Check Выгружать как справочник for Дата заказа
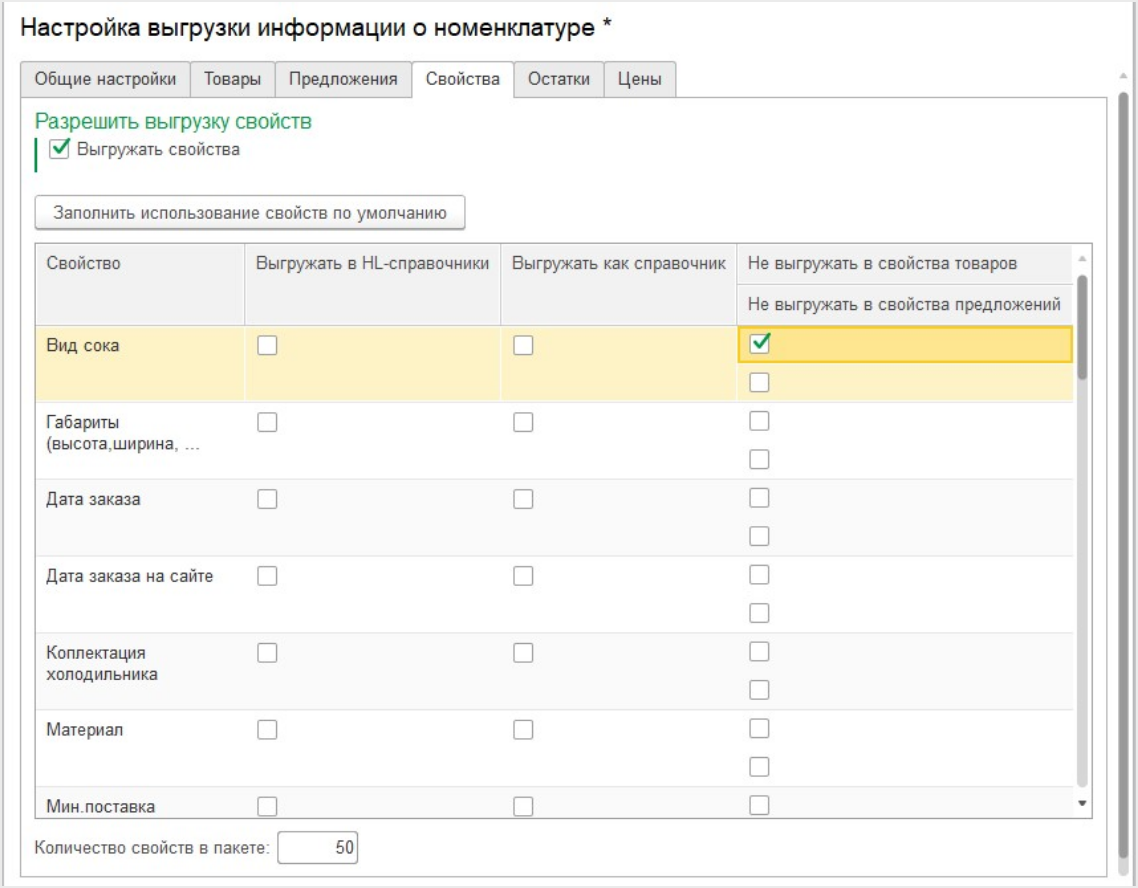1138x888 pixels. pos(523,499)
